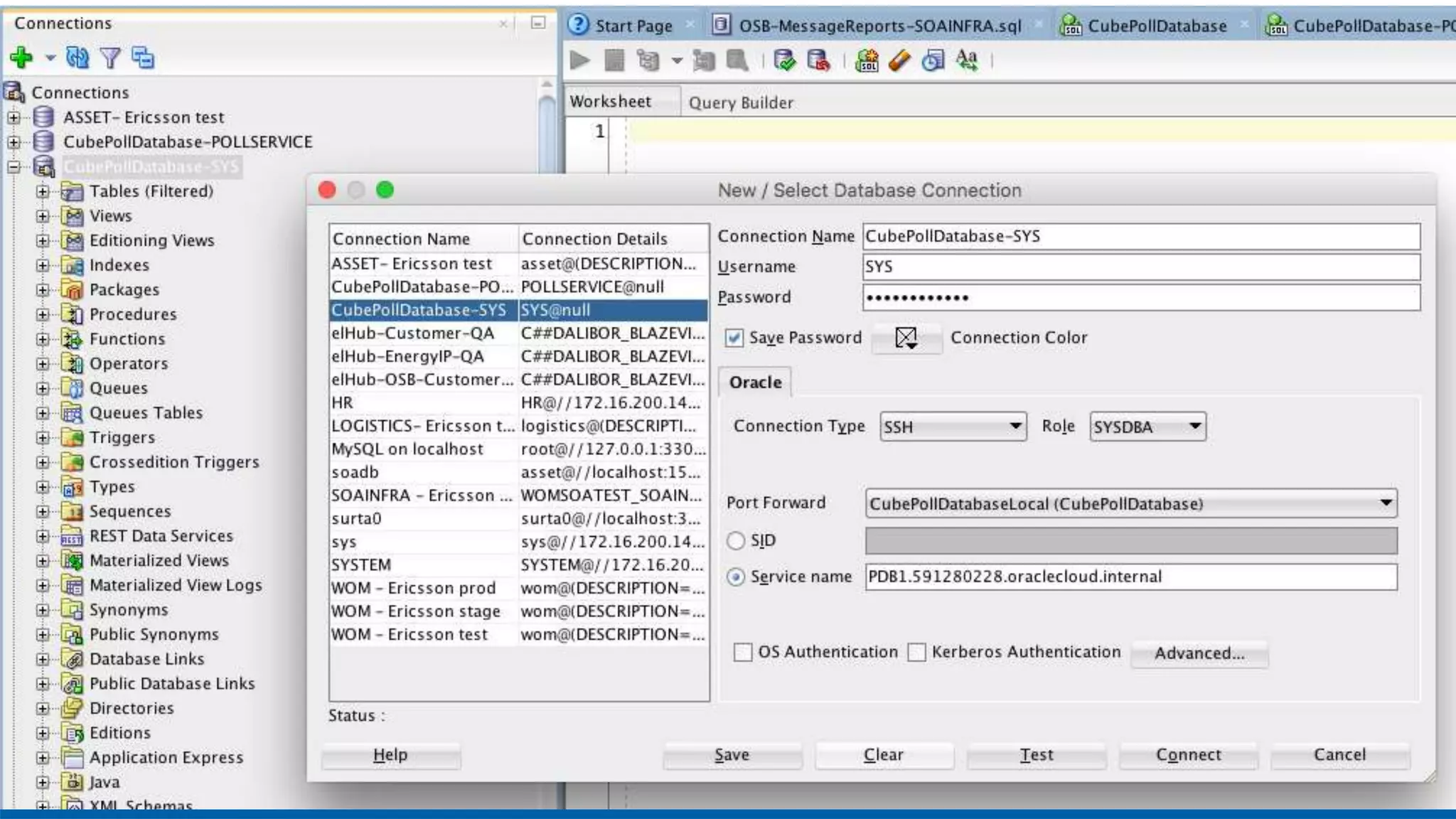Image resolution: width=1456 pixels, height=819 pixels.
Task: Open the Role SYSDBA dropdown
Action: 1147,427
